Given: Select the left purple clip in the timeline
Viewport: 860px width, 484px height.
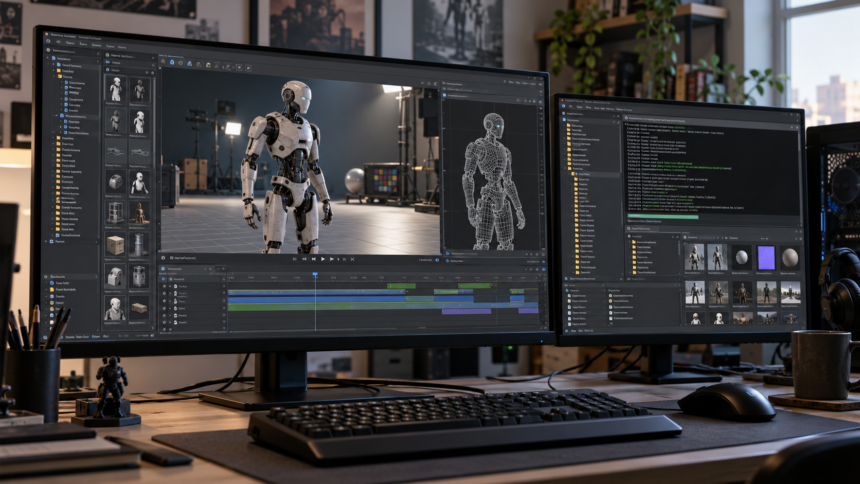Looking at the screenshot, I should pyautogui.click(x=466, y=311).
